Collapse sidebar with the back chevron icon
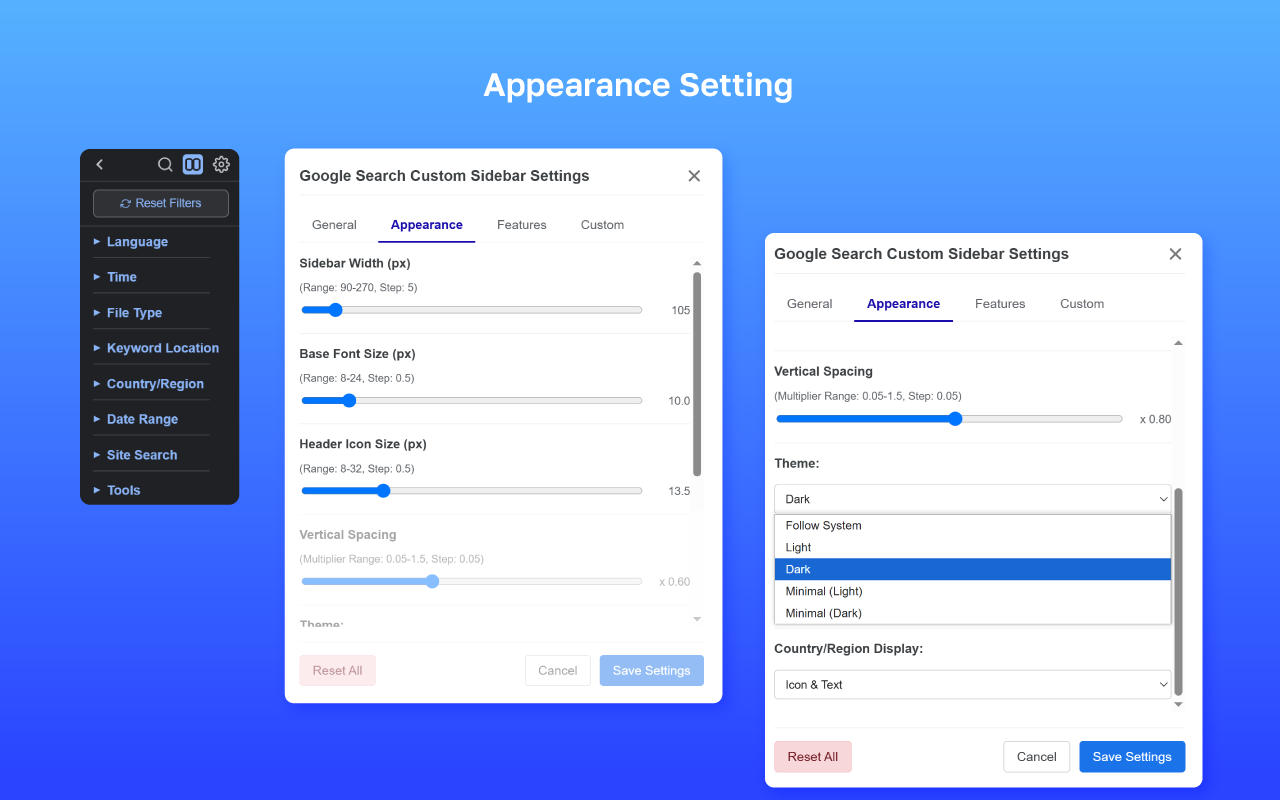Screen dimensions: 1280x800 [x=99, y=164]
